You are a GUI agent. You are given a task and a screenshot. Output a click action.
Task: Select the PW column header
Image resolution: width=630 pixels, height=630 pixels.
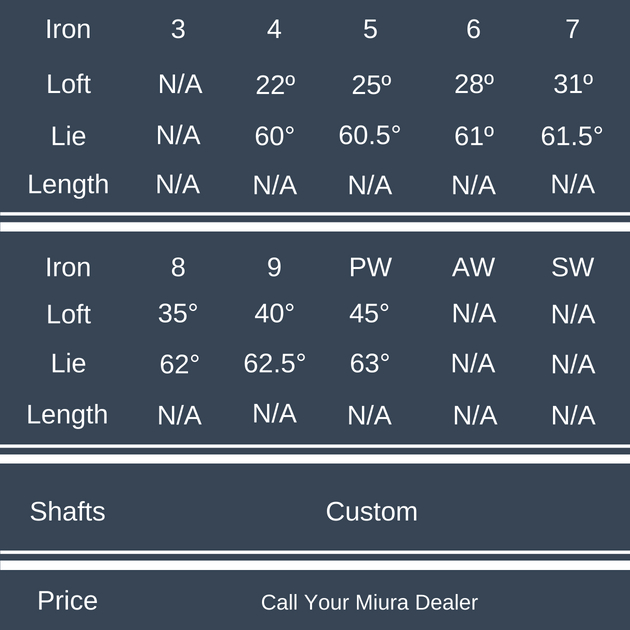pyautogui.click(x=370, y=267)
